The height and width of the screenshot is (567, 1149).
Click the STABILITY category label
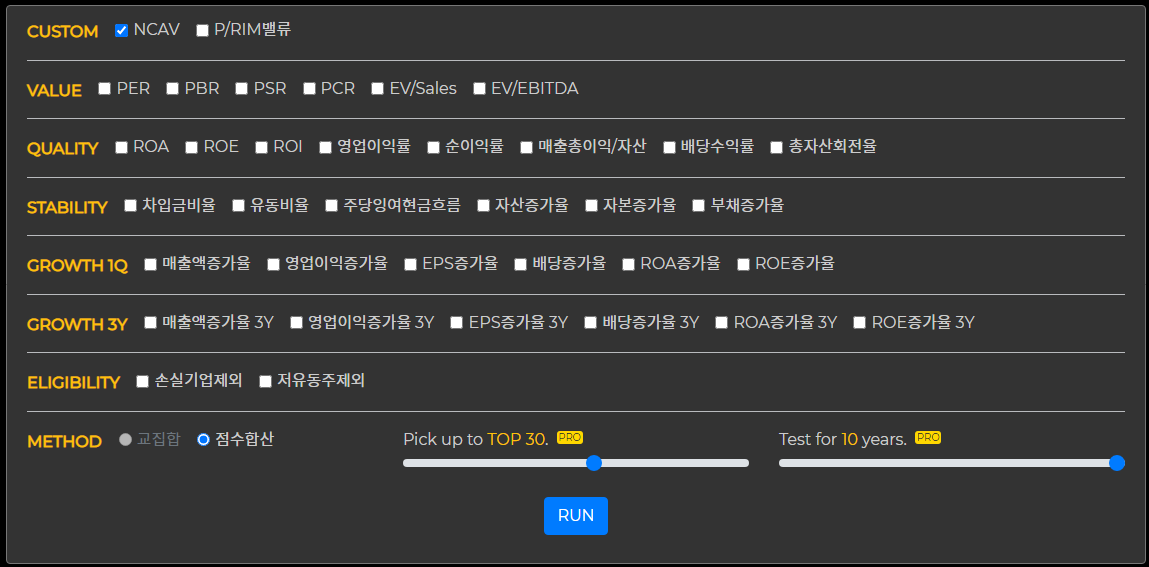(x=67, y=207)
